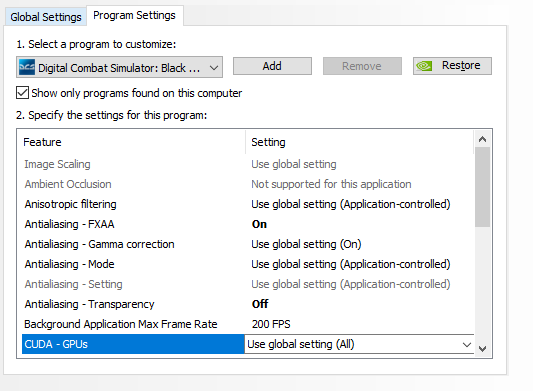Viewport: 533px width, 391px height.
Task: Select the Antialiasing - Mode row
Action: (248, 264)
